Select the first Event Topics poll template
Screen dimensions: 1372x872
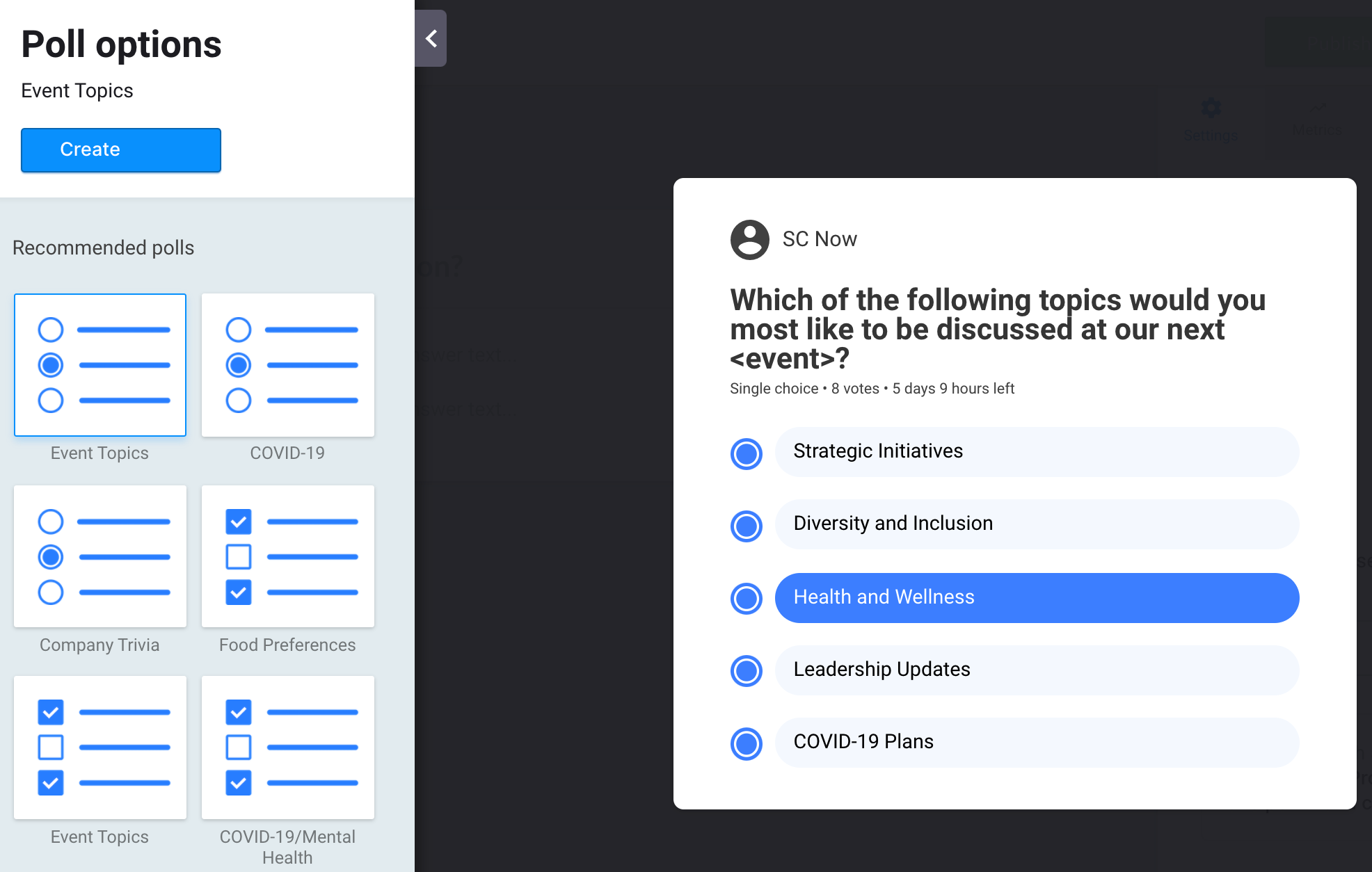click(x=100, y=365)
